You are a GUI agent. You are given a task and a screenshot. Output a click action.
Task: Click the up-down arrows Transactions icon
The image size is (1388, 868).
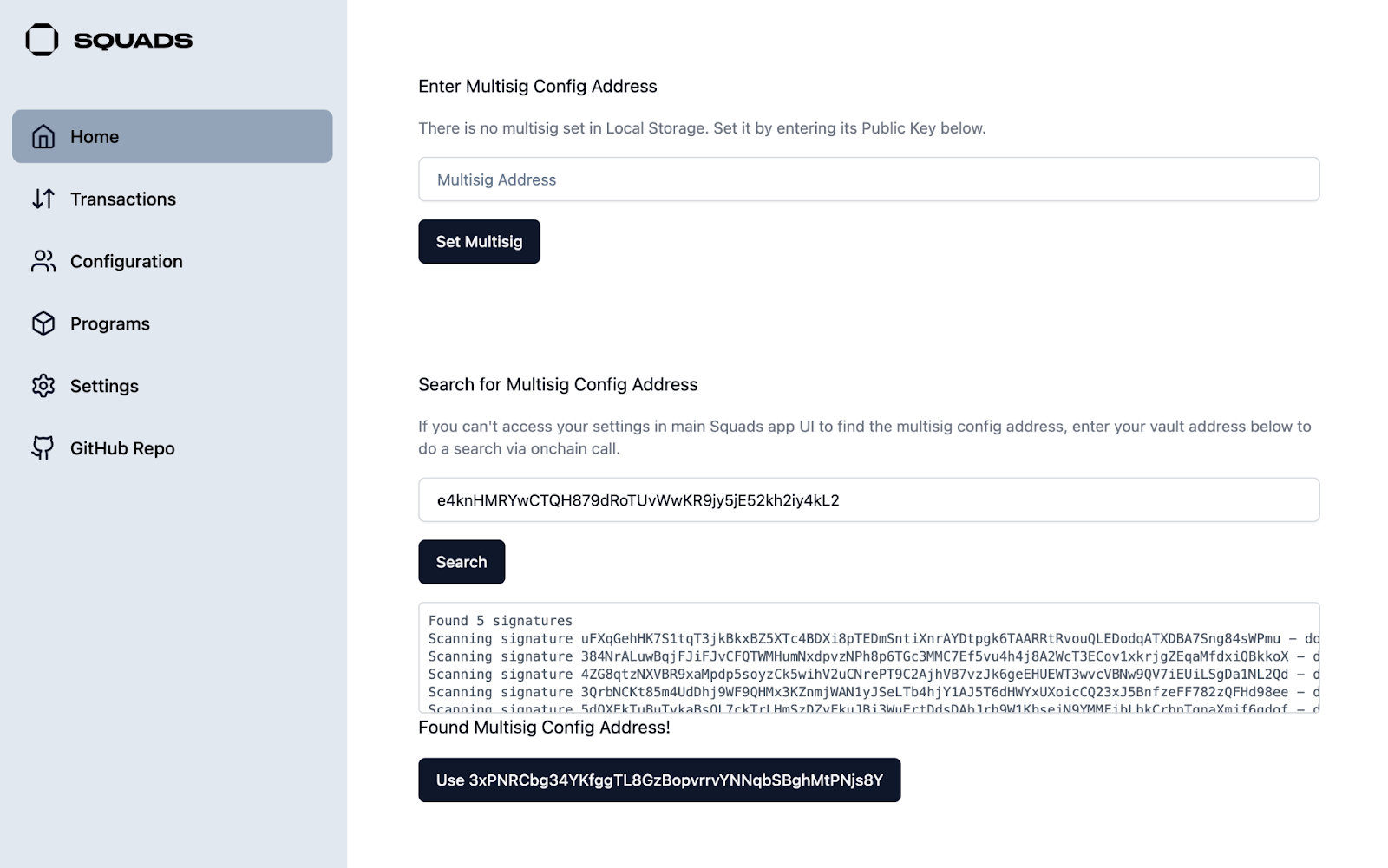click(43, 199)
